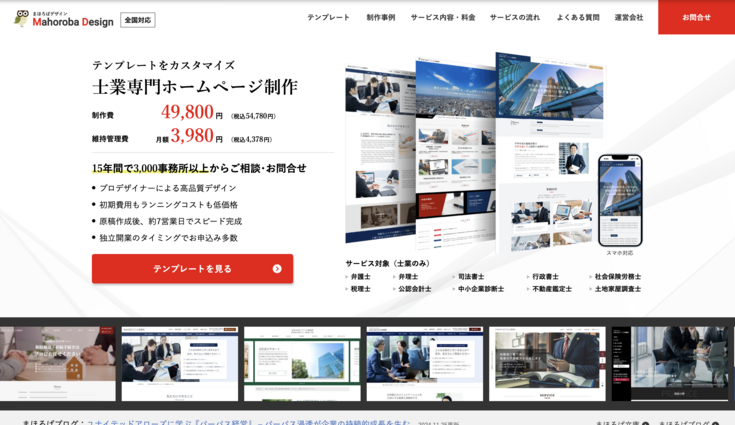This screenshot has height=425, width=735.
Task: Click the 全国対応 badge
Action: (x=138, y=20)
